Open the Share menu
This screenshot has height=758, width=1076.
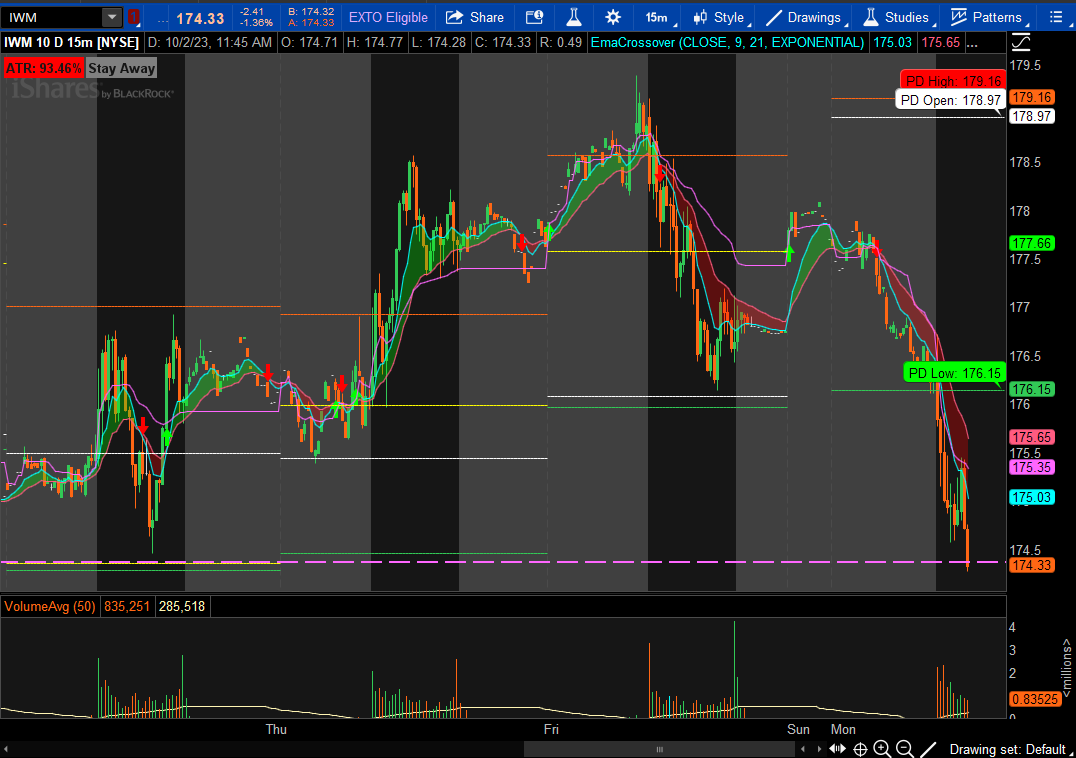tap(475, 17)
